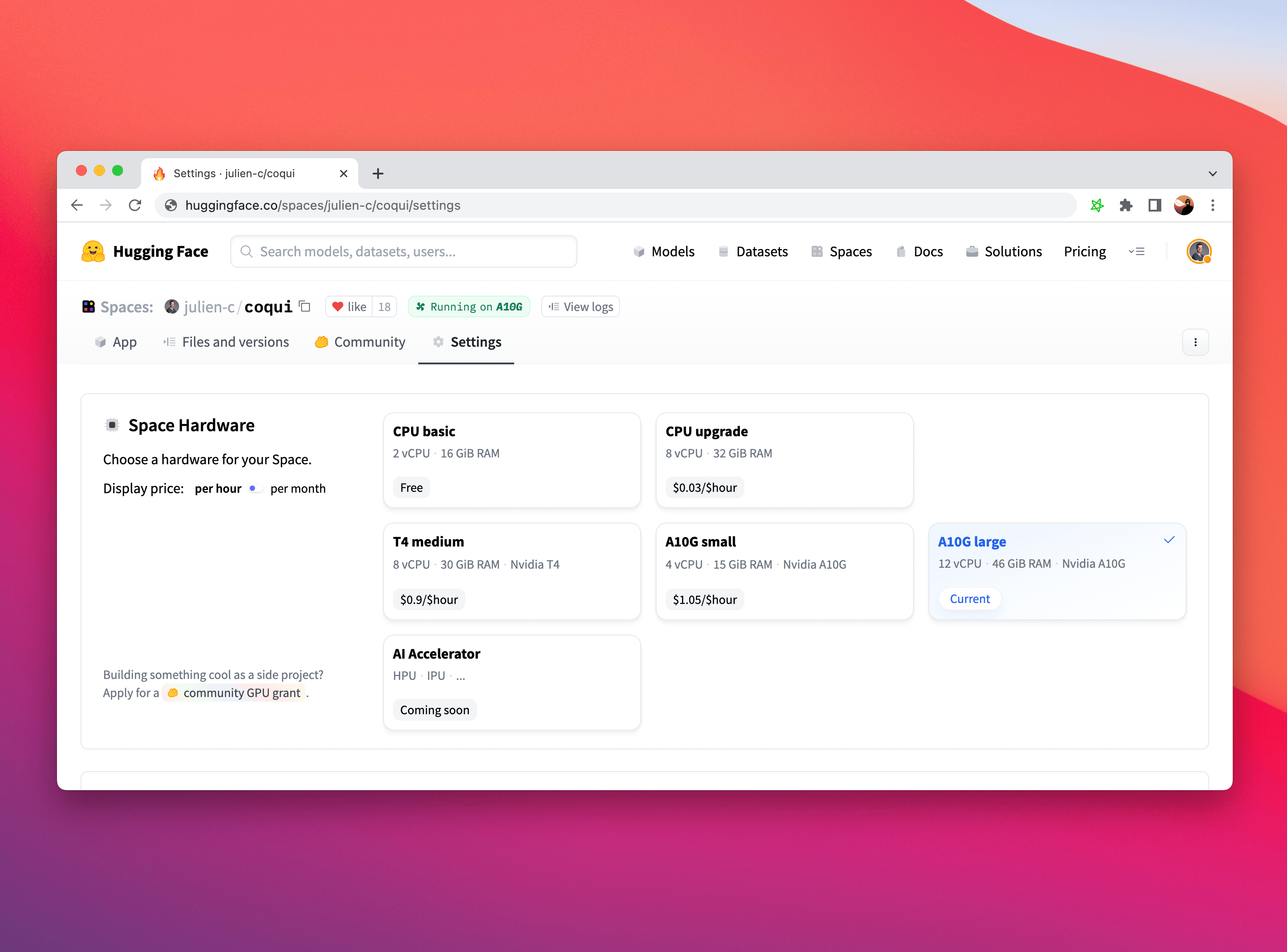Open the Chrome tab list chevron

click(1213, 174)
